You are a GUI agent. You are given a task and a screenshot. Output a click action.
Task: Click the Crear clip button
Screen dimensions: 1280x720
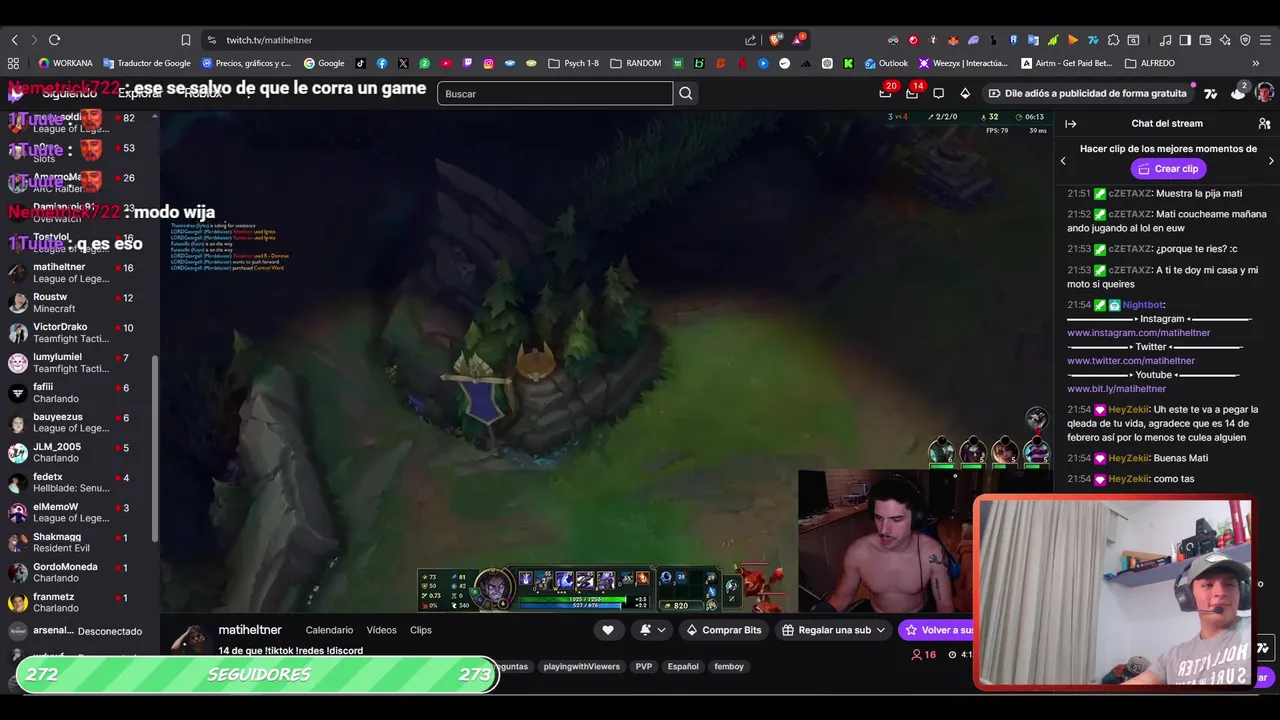[x=1168, y=169]
